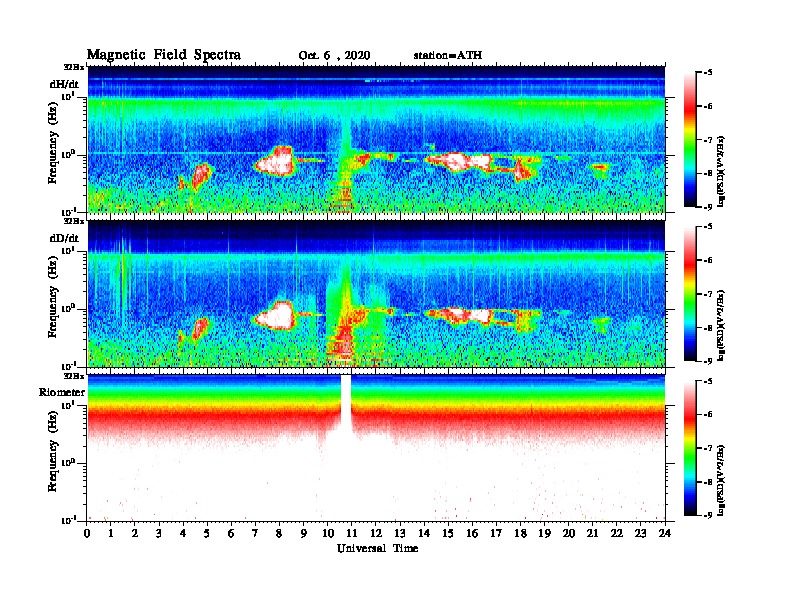The image size is (792, 612).
Task: Click the date "Oct. 6 , 2020"
Action: (334, 55)
